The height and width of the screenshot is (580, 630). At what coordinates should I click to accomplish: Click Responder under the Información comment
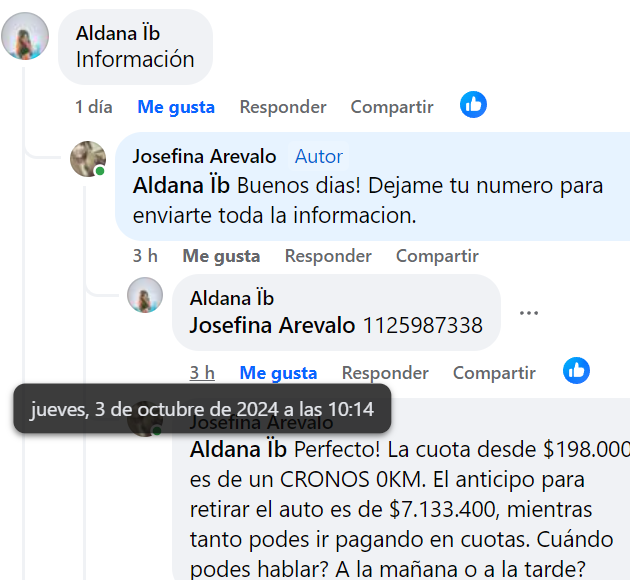(x=283, y=107)
